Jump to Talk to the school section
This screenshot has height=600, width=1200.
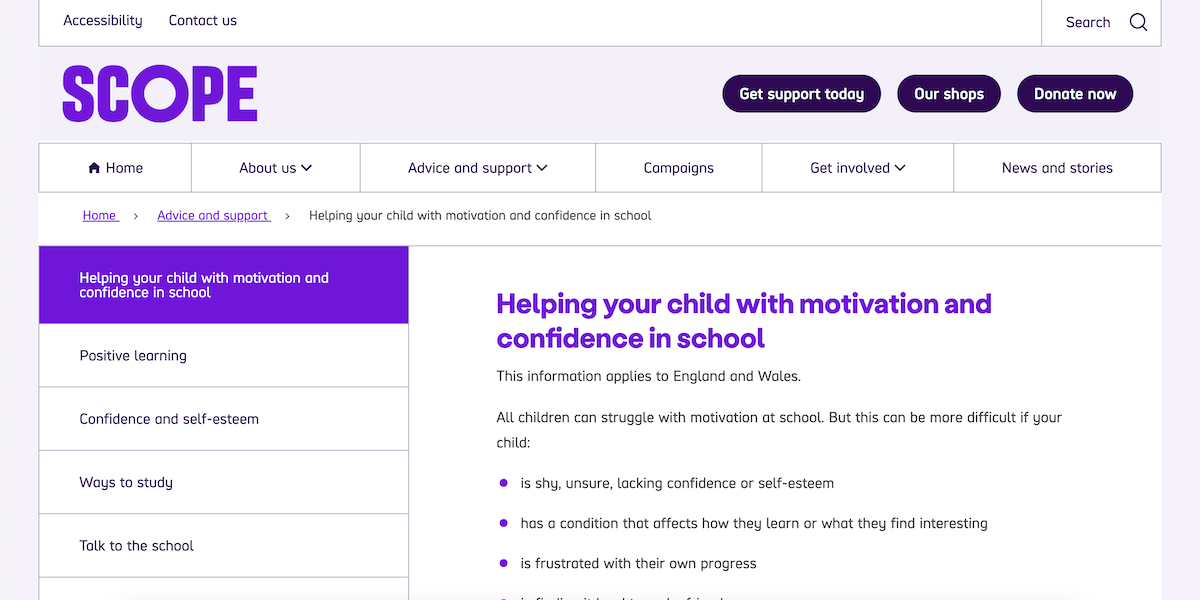click(137, 545)
